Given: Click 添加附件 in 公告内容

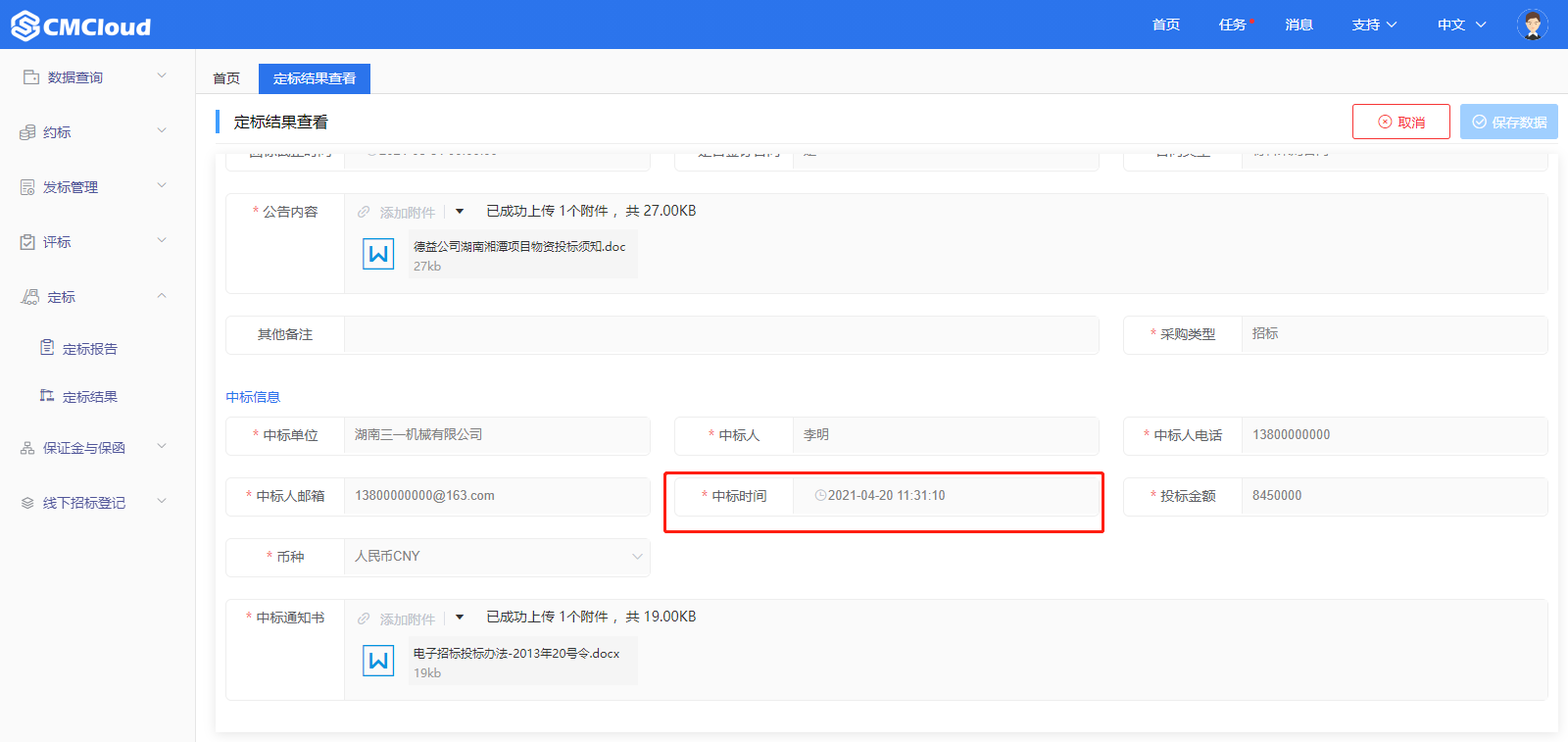Looking at the screenshot, I should (408, 213).
